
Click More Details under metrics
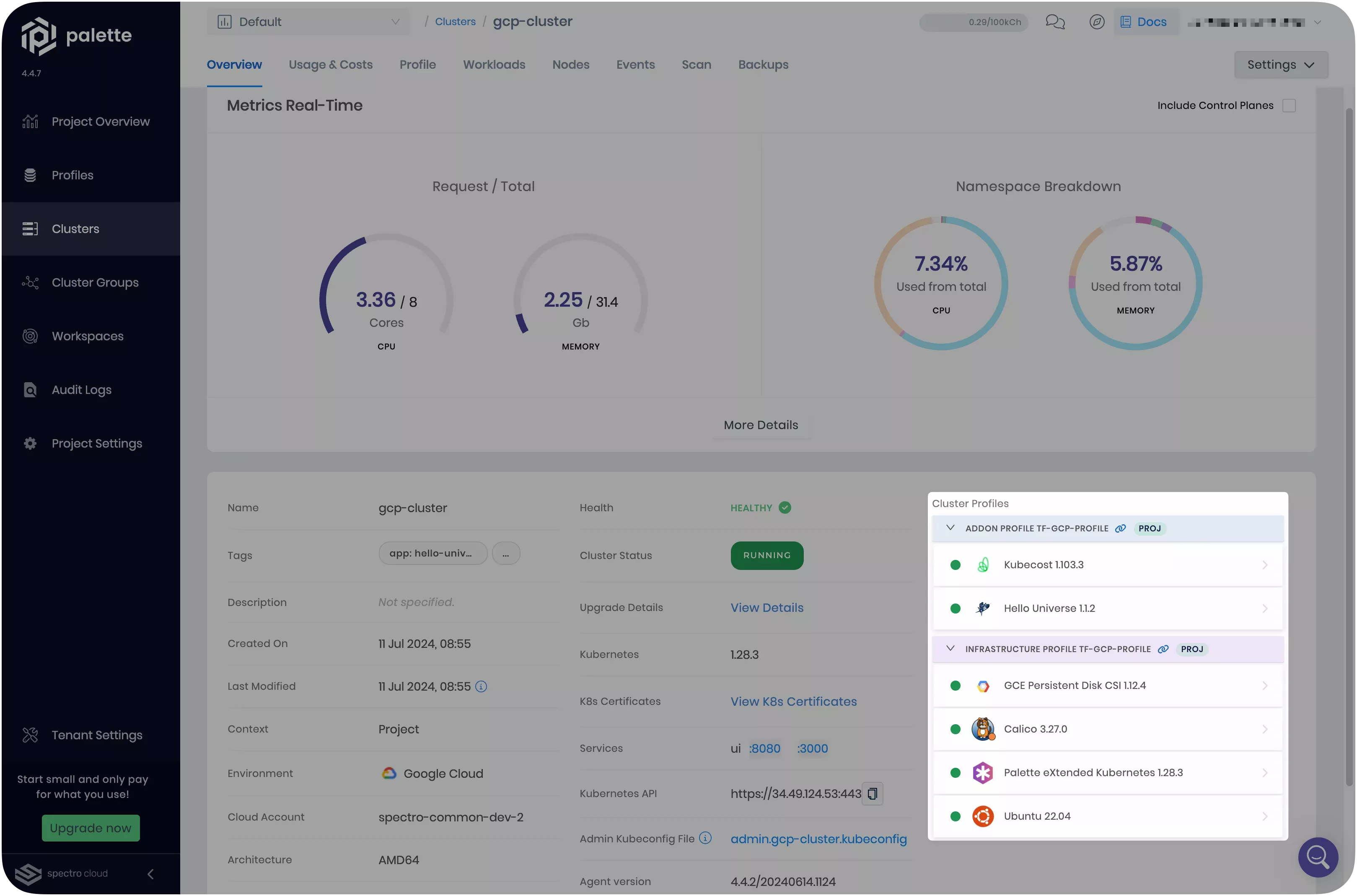coord(761,425)
